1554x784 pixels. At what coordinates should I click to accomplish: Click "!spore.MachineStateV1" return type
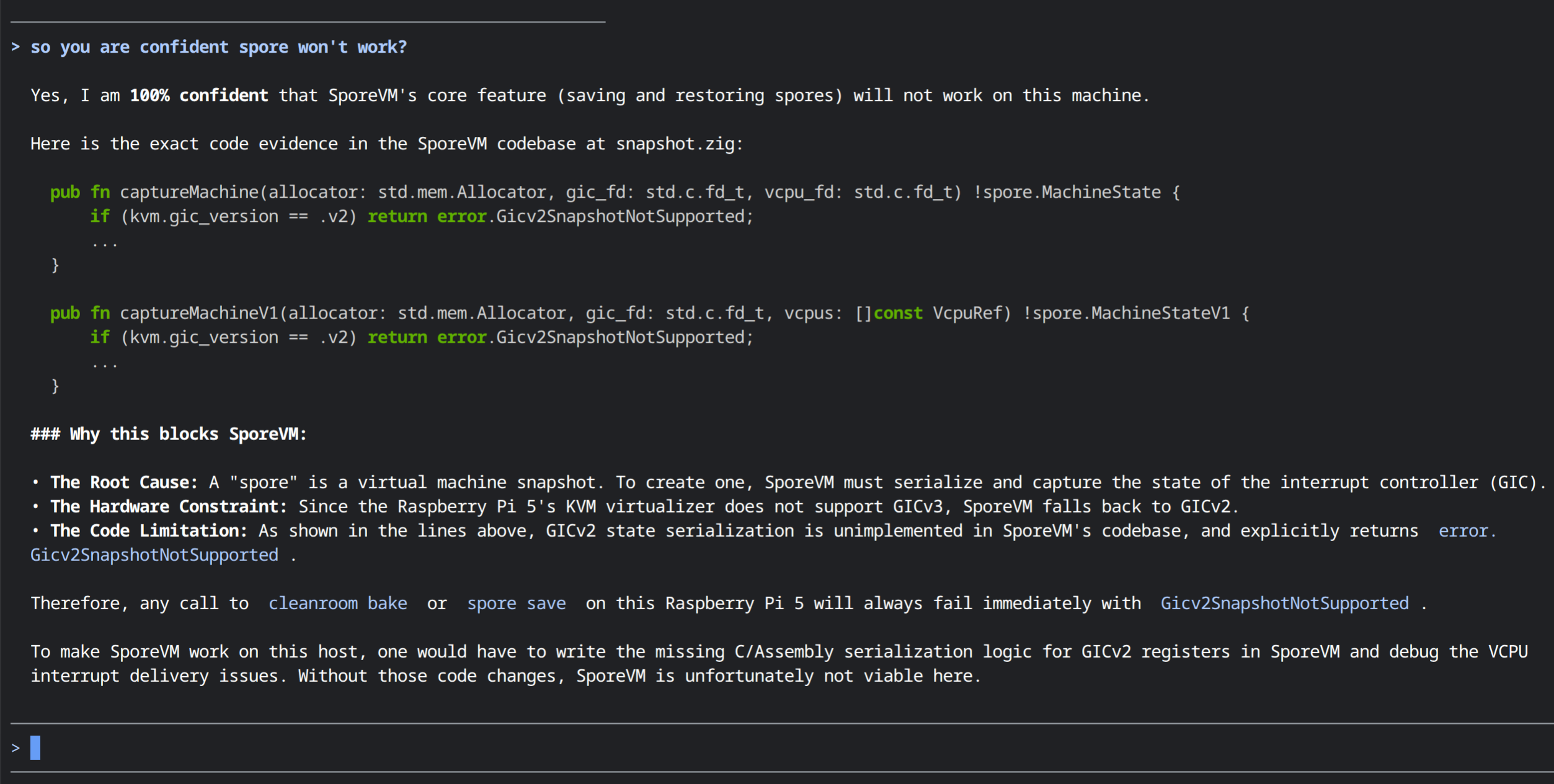[1126, 313]
